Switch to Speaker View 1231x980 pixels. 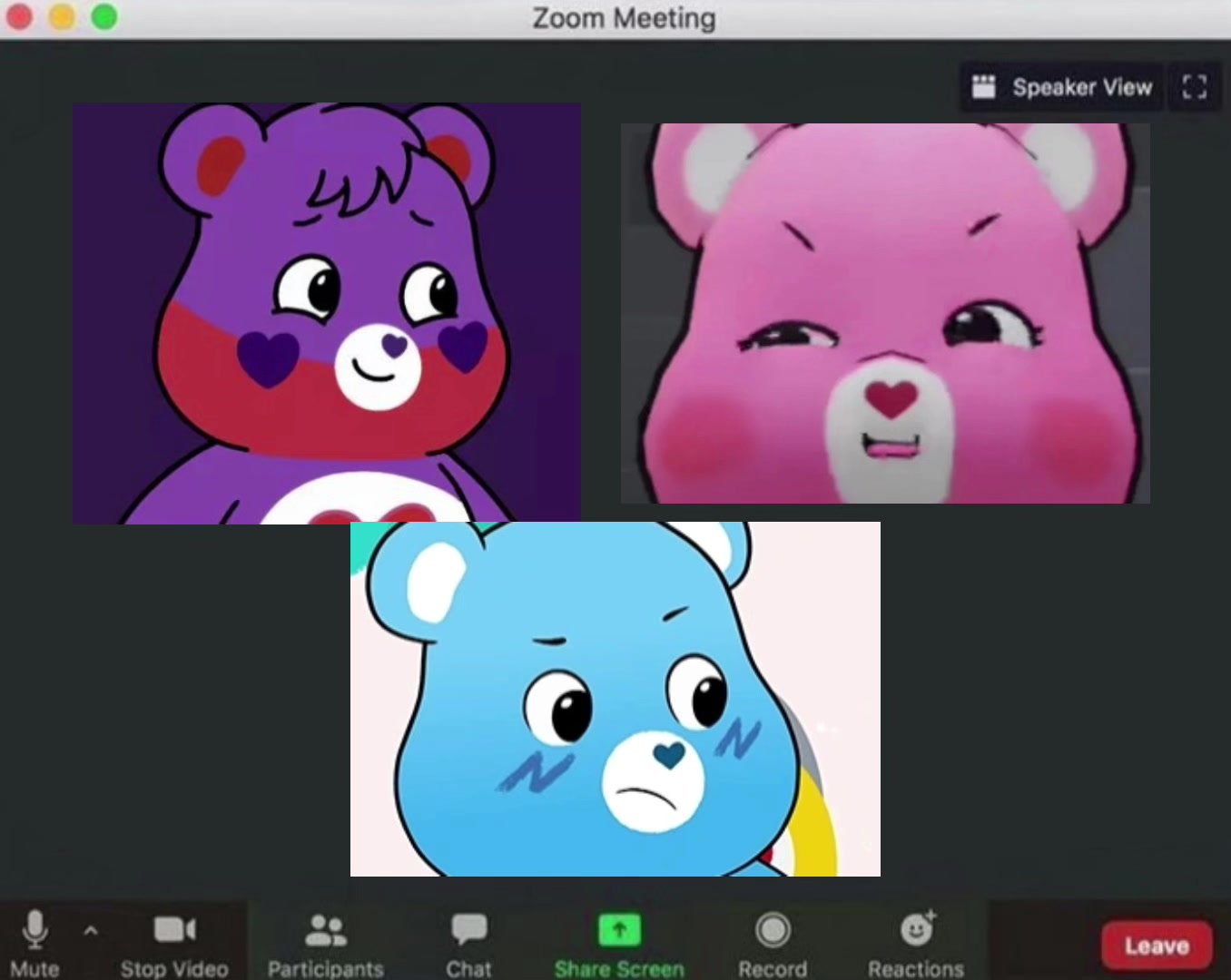(x=1061, y=87)
